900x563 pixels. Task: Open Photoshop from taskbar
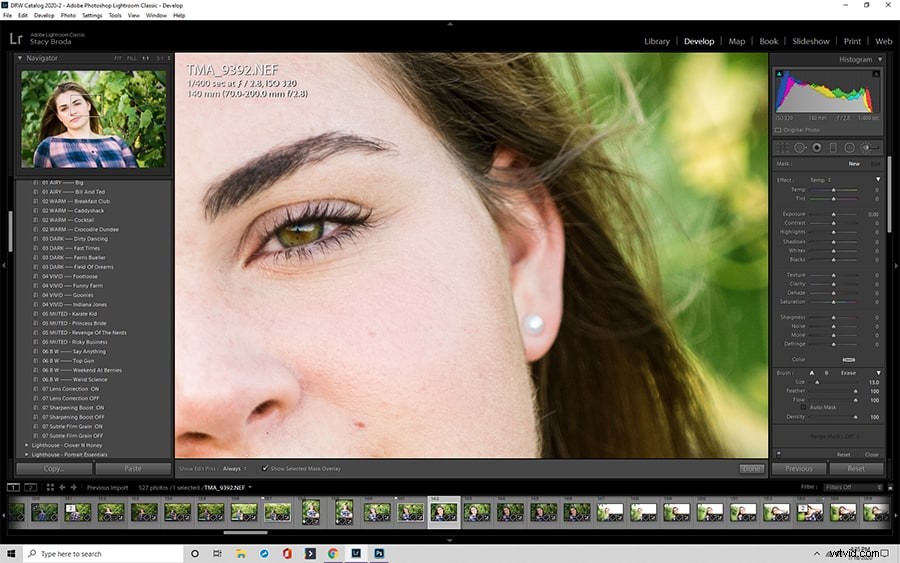click(x=379, y=554)
